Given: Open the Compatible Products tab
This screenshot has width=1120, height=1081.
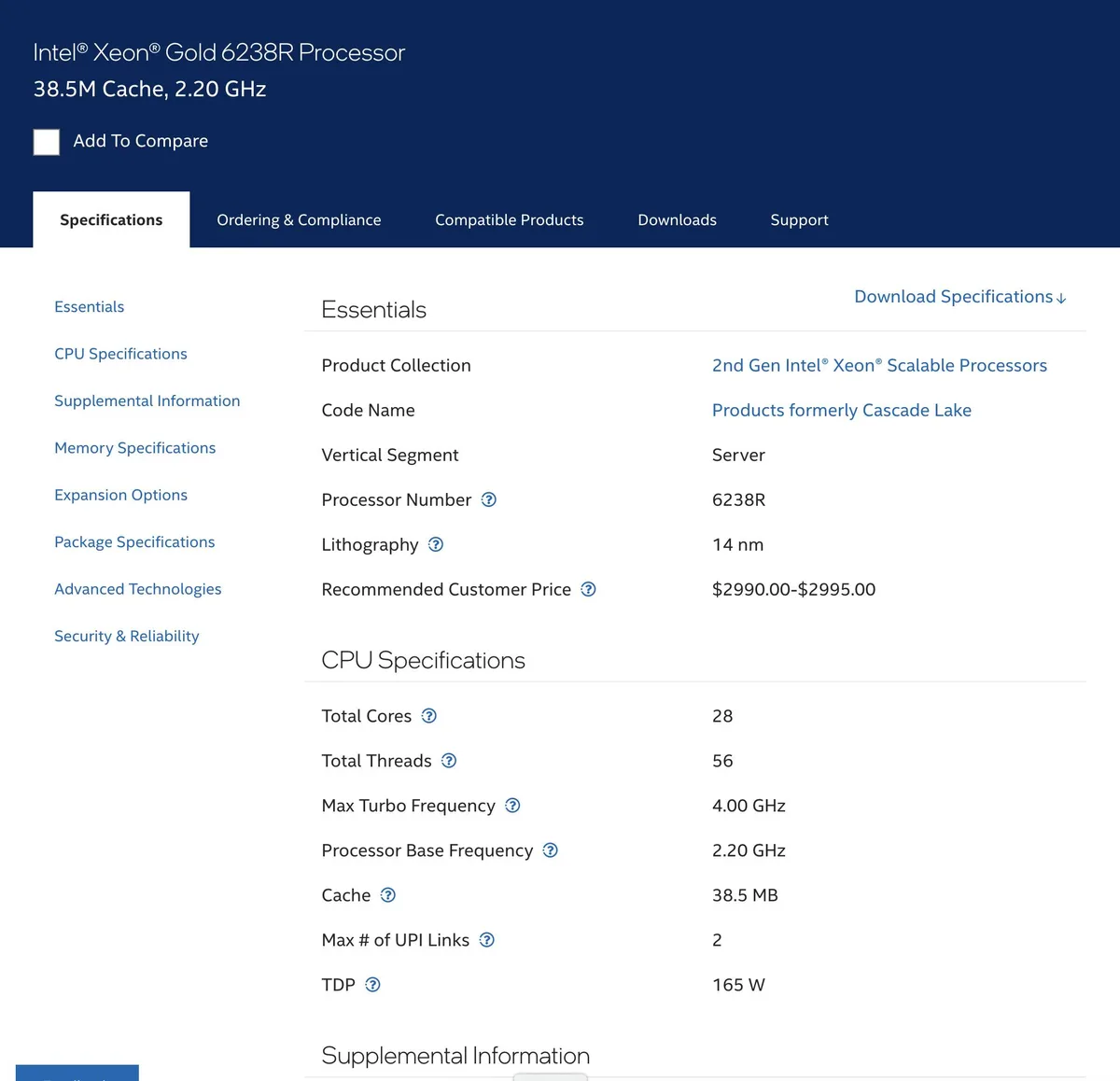Looking at the screenshot, I should coord(510,219).
